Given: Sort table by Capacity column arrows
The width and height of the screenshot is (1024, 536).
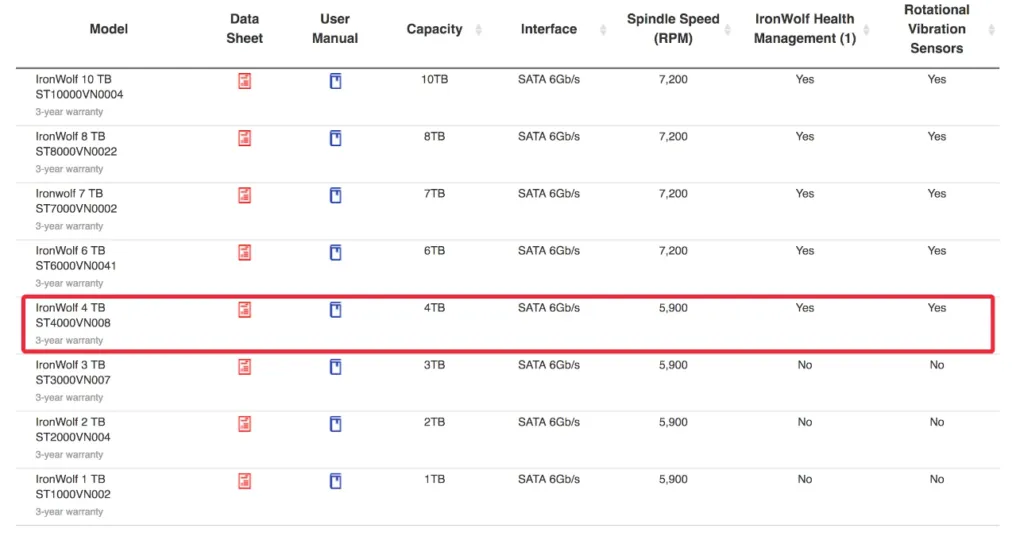Looking at the screenshot, I should (479, 29).
